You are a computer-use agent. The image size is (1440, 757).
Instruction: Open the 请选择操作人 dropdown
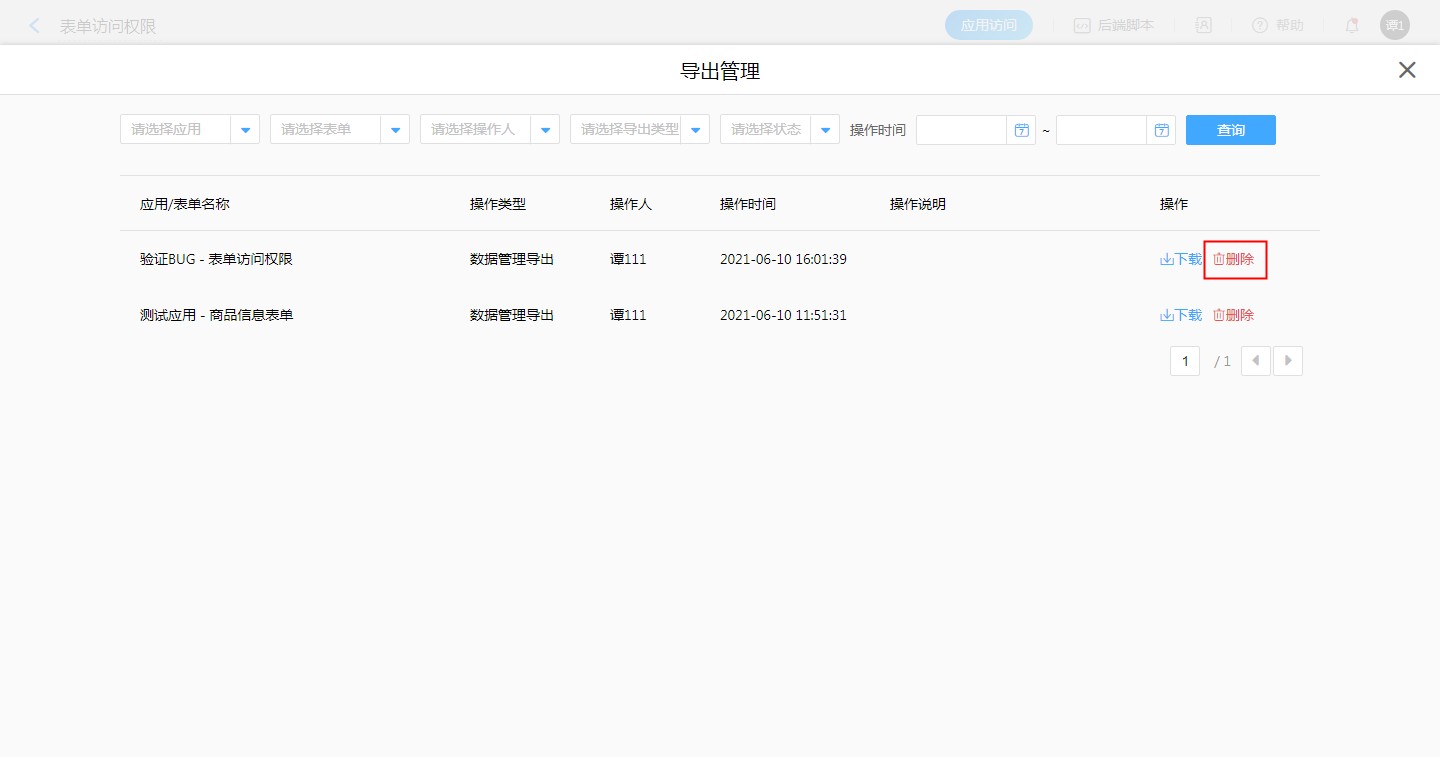(x=545, y=130)
